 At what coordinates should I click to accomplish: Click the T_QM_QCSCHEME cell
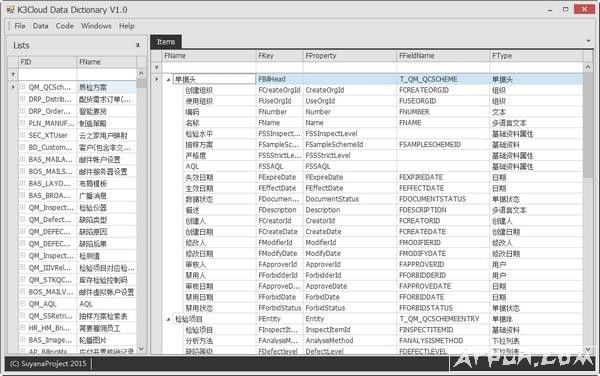click(x=443, y=79)
